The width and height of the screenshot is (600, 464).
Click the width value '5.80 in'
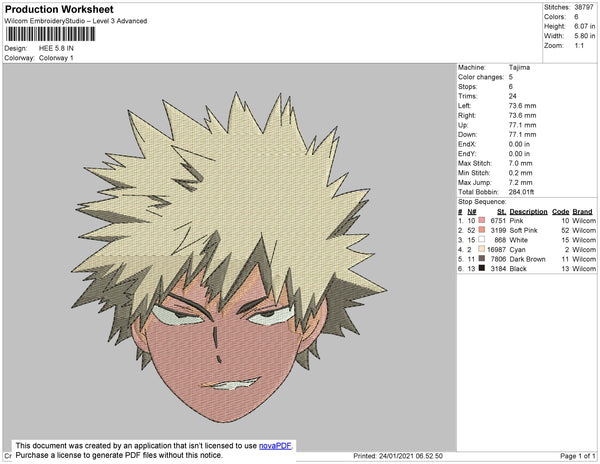tap(585, 36)
